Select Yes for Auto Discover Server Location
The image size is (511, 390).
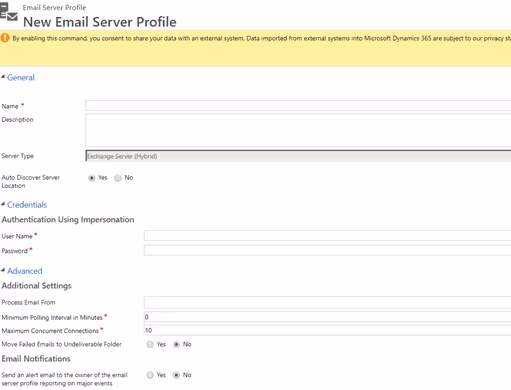click(x=92, y=178)
